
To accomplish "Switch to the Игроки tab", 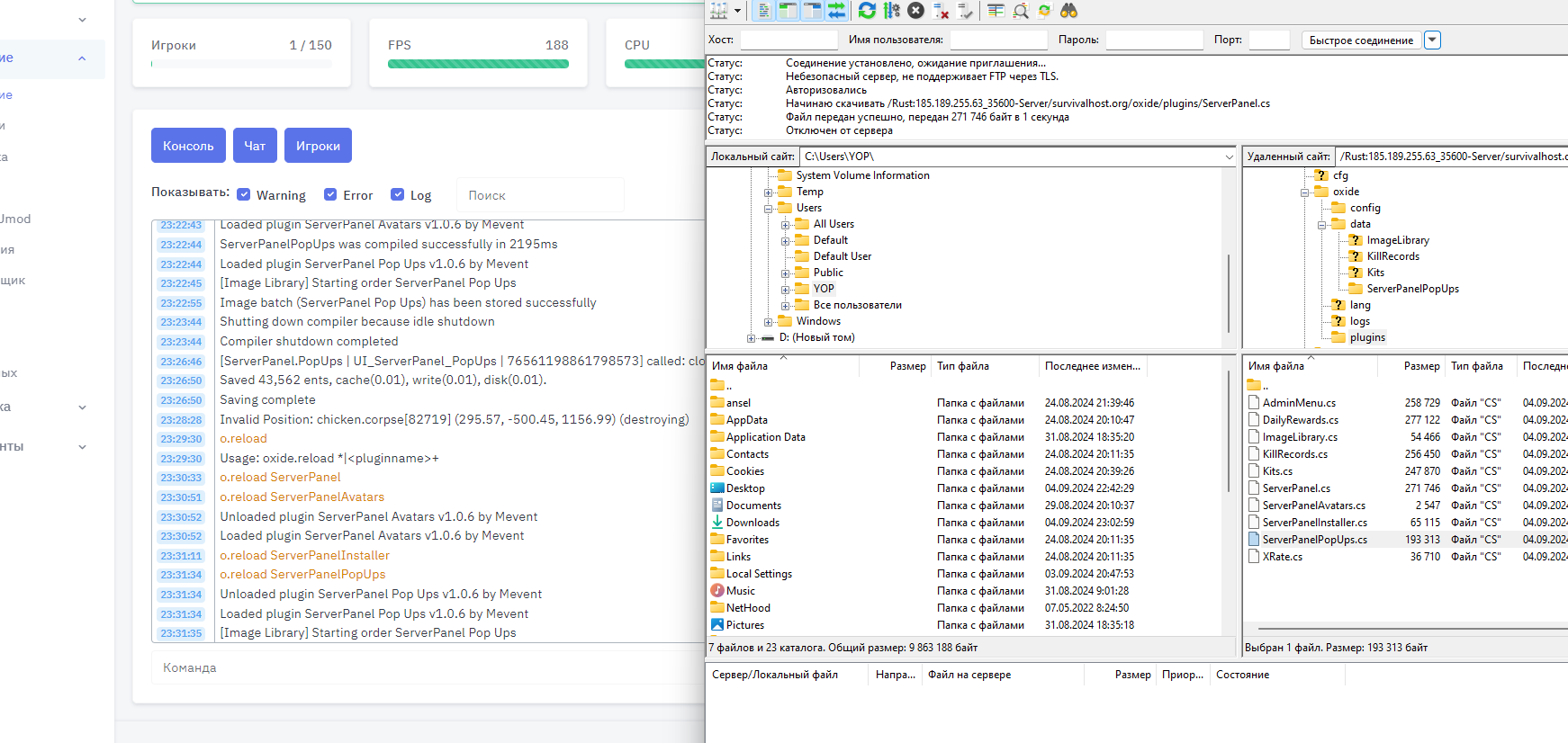I will 318,146.
